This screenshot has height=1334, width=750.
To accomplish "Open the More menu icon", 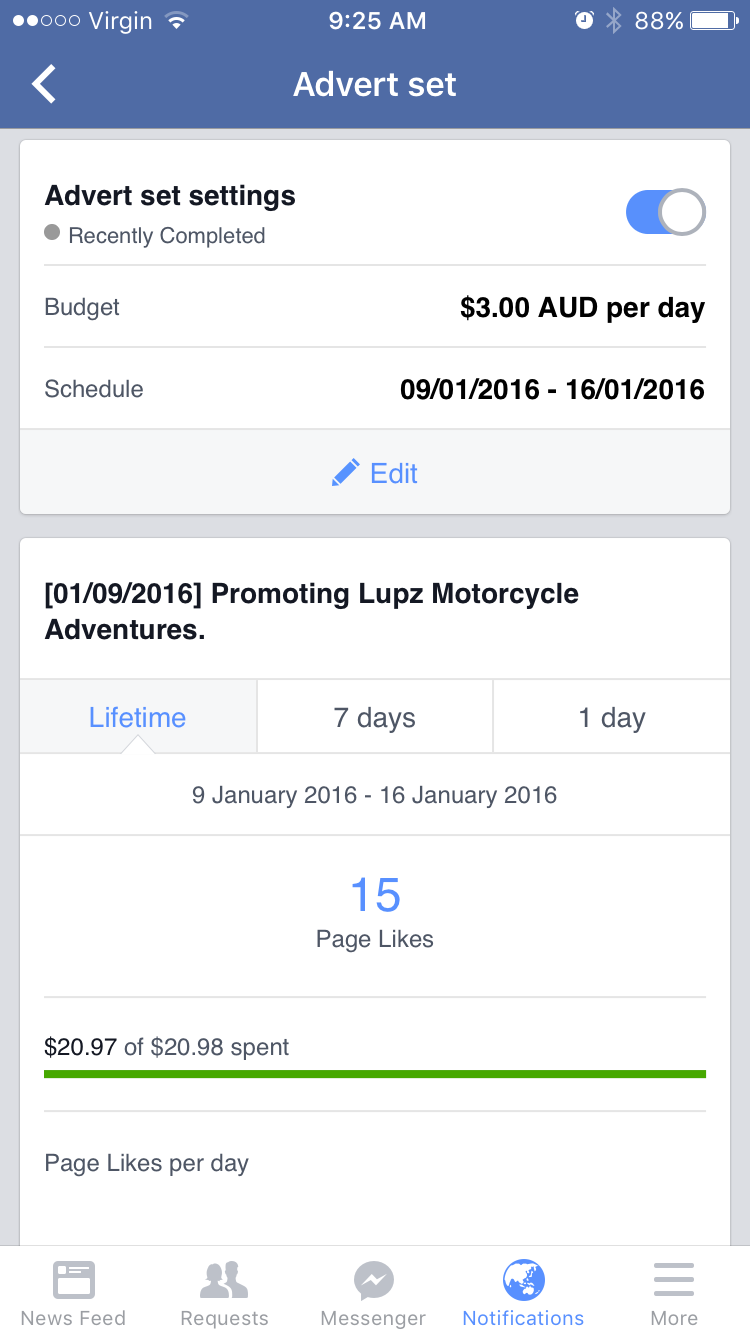I will coord(674,1280).
